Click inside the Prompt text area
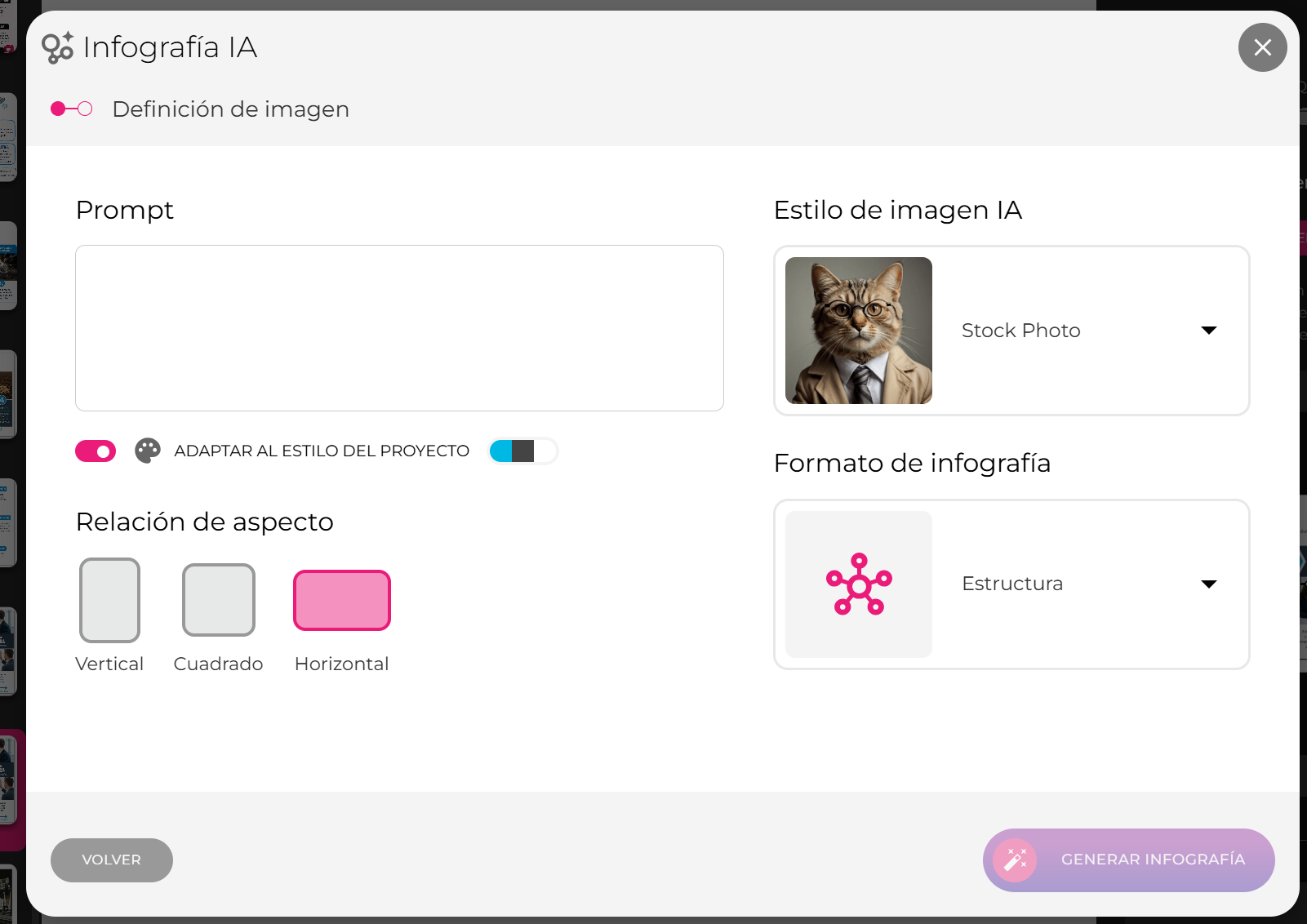Screen dimensions: 1307x924 [x=399, y=328]
